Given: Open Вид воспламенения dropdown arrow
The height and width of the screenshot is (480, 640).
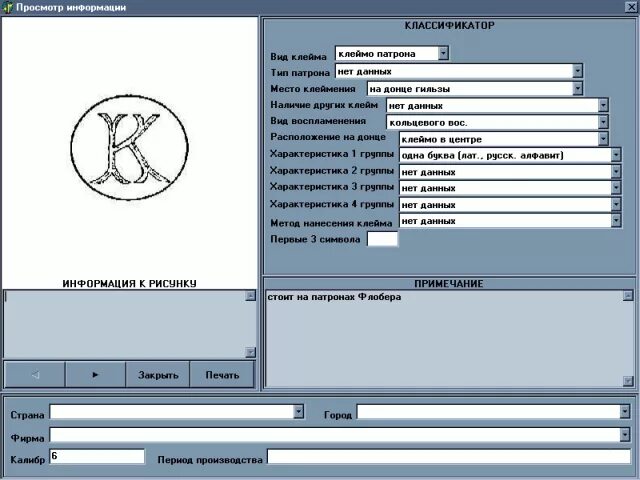Looking at the screenshot, I should pyautogui.click(x=603, y=122).
